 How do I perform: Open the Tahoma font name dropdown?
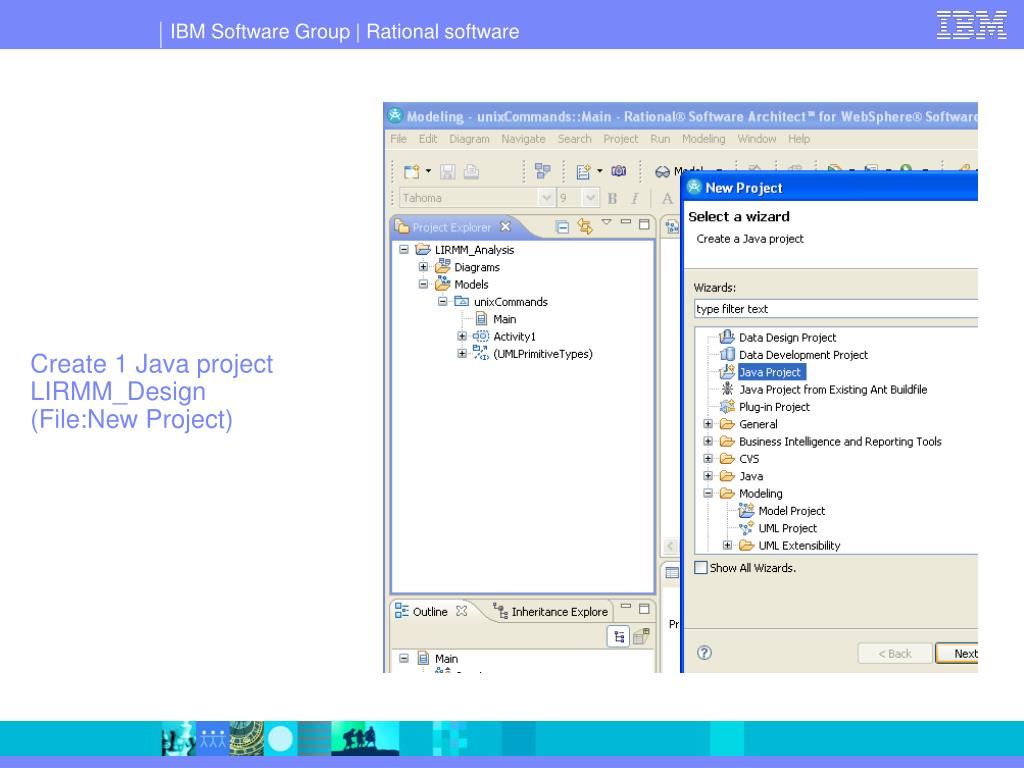546,197
